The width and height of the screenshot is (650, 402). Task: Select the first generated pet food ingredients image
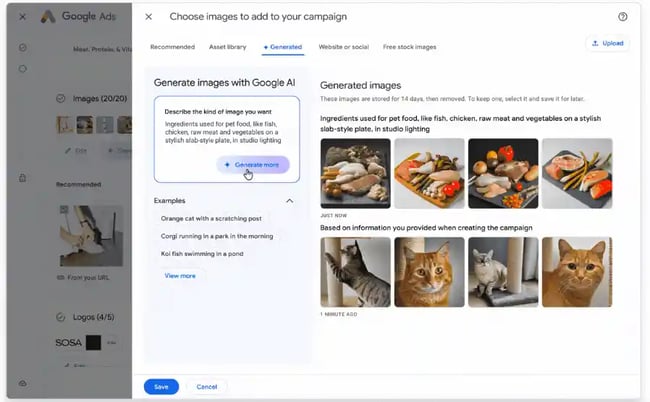(x=356, y=173)
